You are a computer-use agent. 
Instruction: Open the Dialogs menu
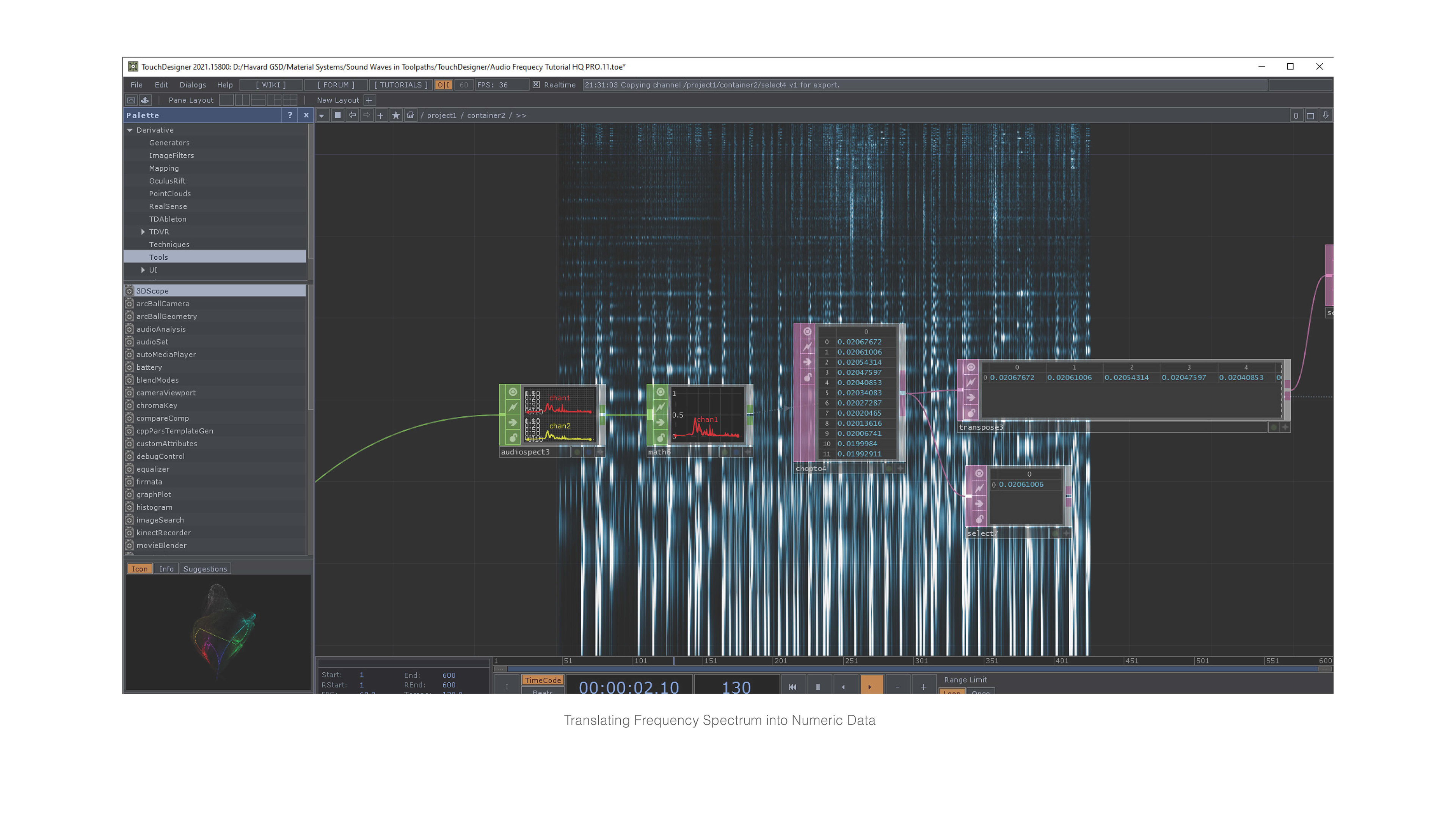192,85
